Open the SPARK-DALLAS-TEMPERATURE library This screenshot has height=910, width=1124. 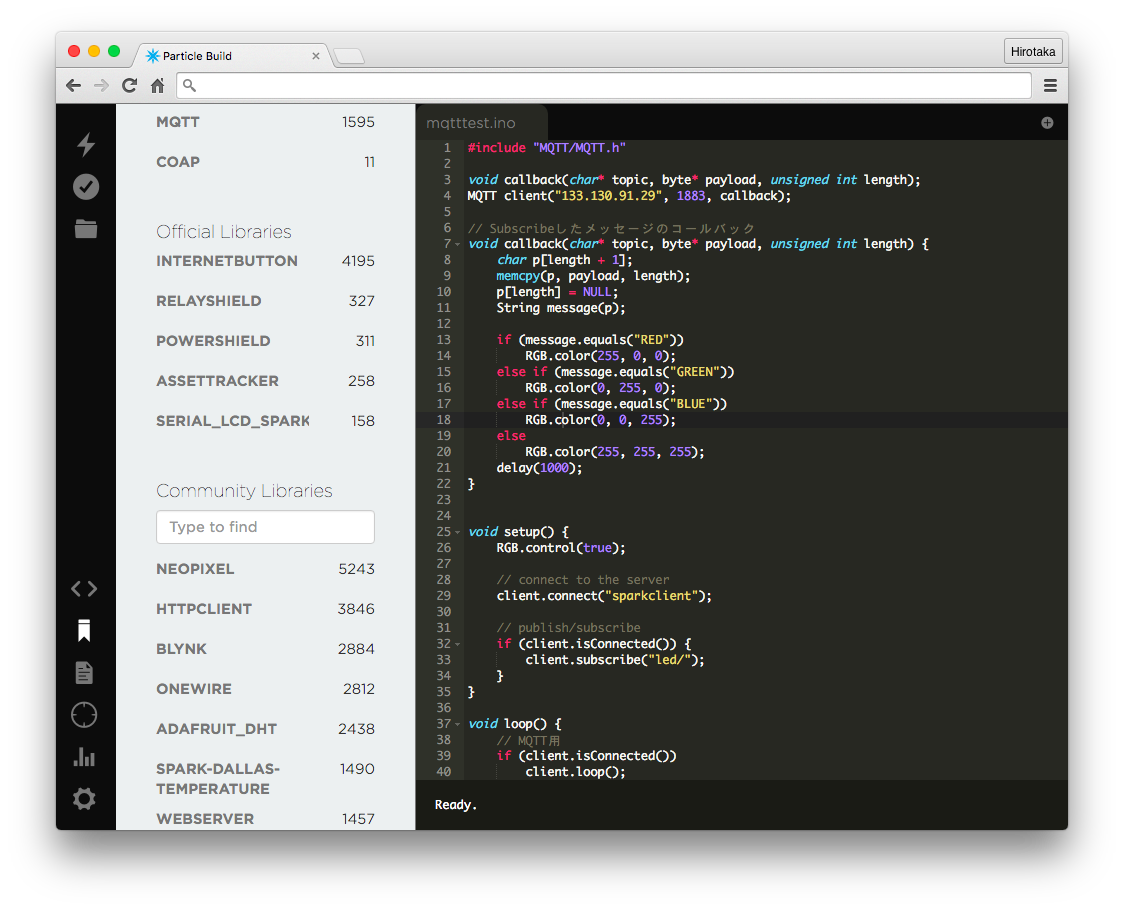(265, 779)
